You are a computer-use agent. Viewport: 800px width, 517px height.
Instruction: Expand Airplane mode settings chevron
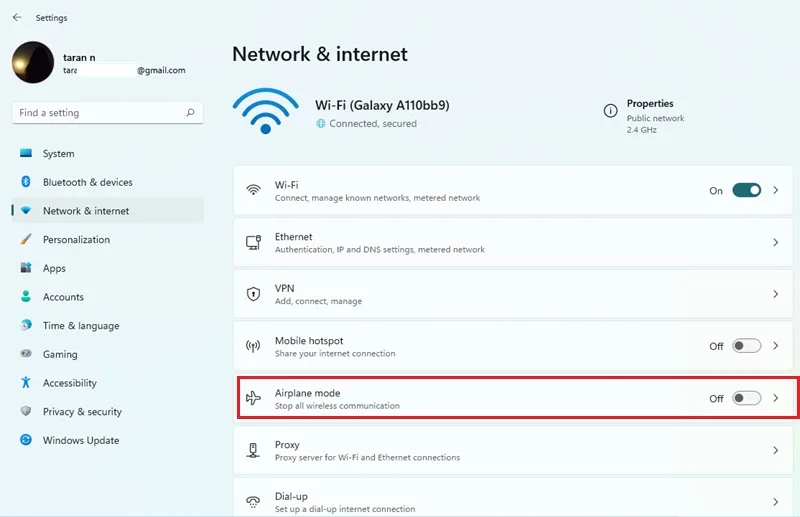776,398
